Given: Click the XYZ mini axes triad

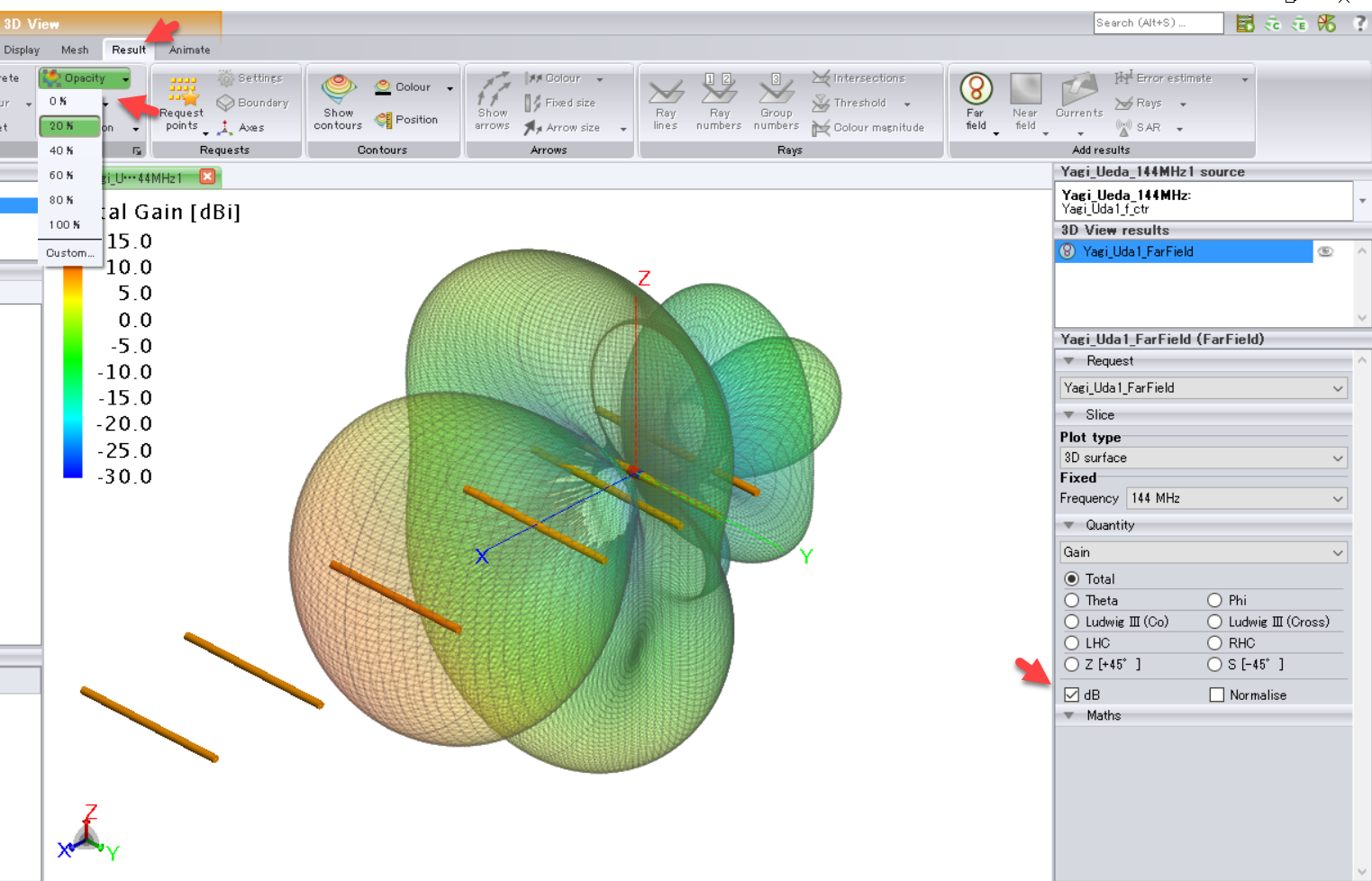Looking at the screenshot, I should click(87, 833).
